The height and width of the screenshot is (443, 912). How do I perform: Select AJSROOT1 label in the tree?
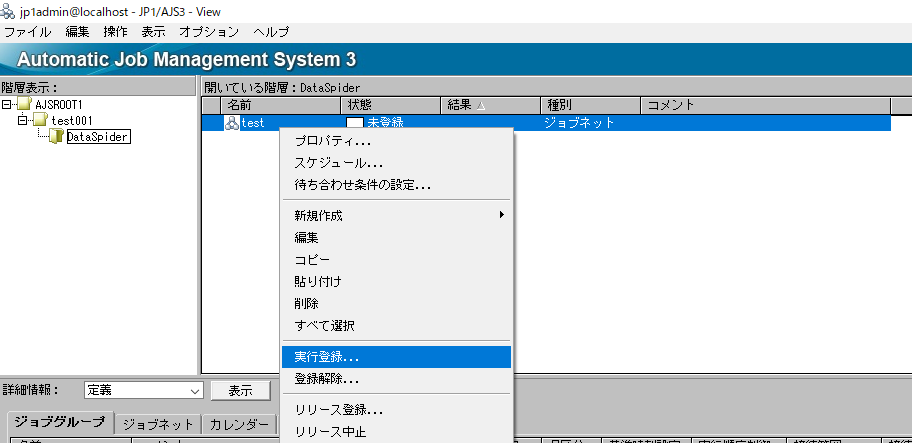59,105
